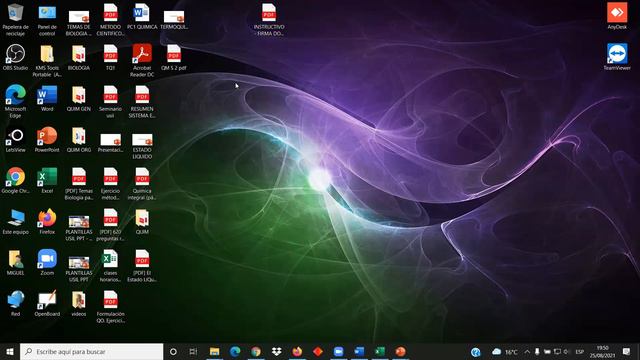Select PC1 QUIMICA Word document
Screen dimensions: 640x360
[x=142, y=16]
